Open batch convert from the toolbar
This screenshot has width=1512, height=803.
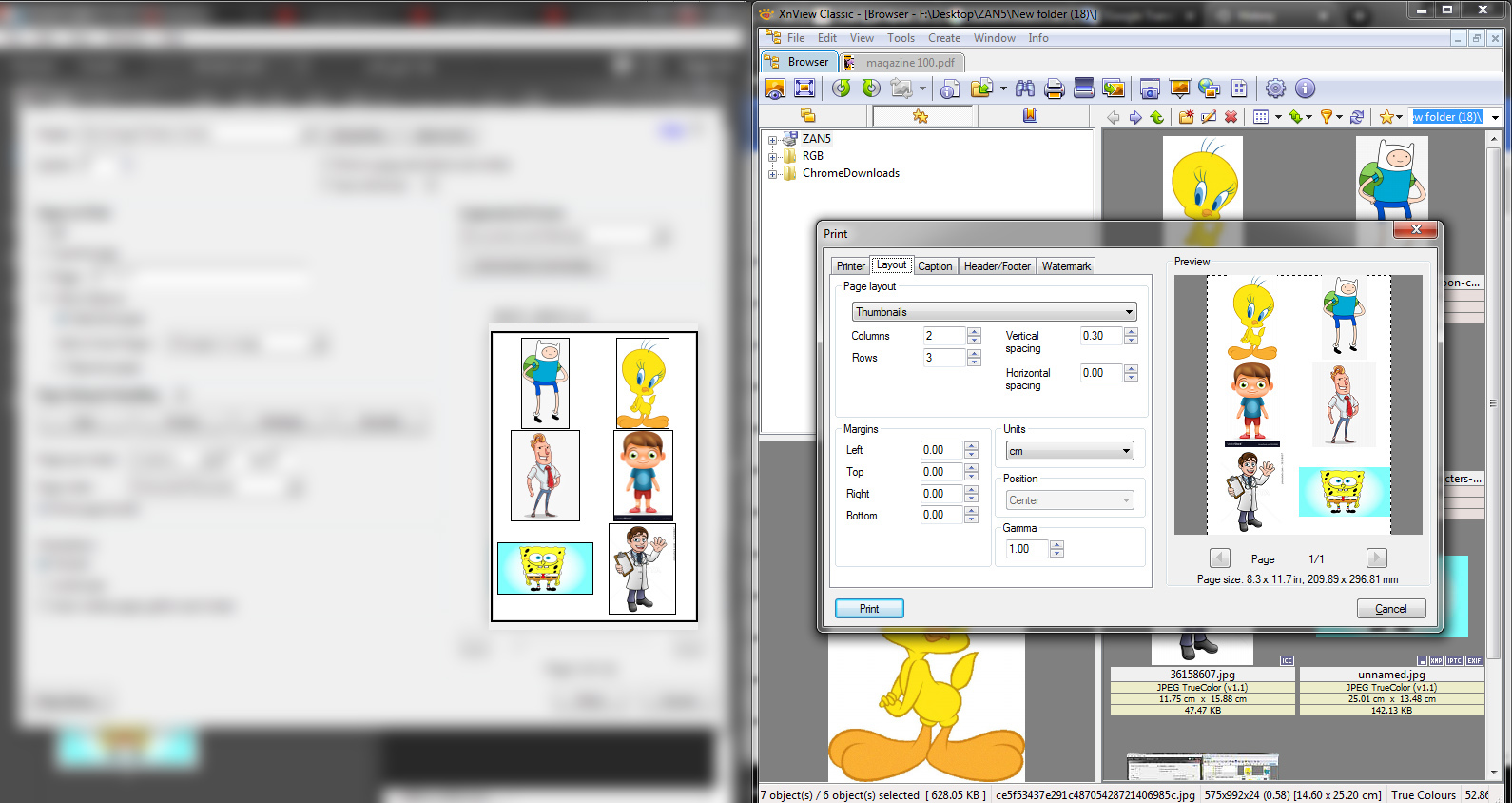[x=1113, y=88]
